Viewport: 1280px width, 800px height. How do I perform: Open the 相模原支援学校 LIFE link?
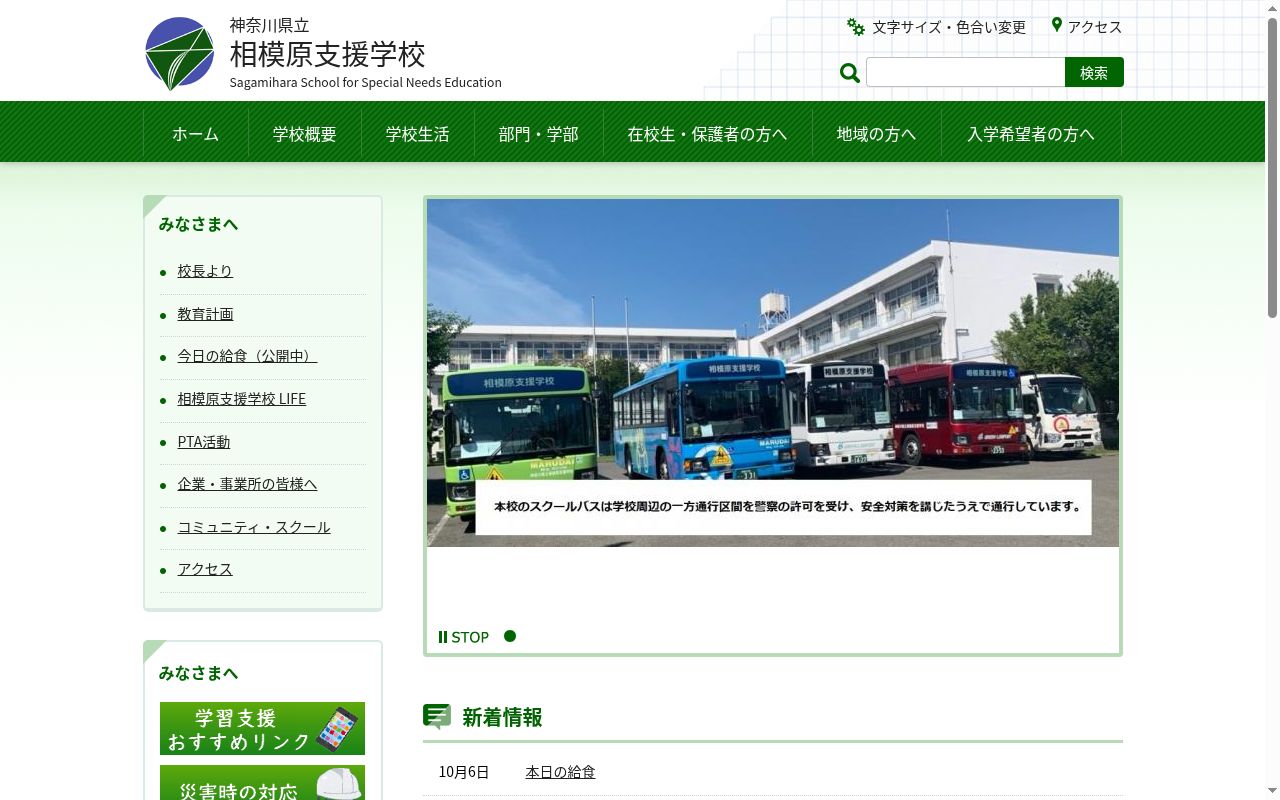(x=242, y=399)
